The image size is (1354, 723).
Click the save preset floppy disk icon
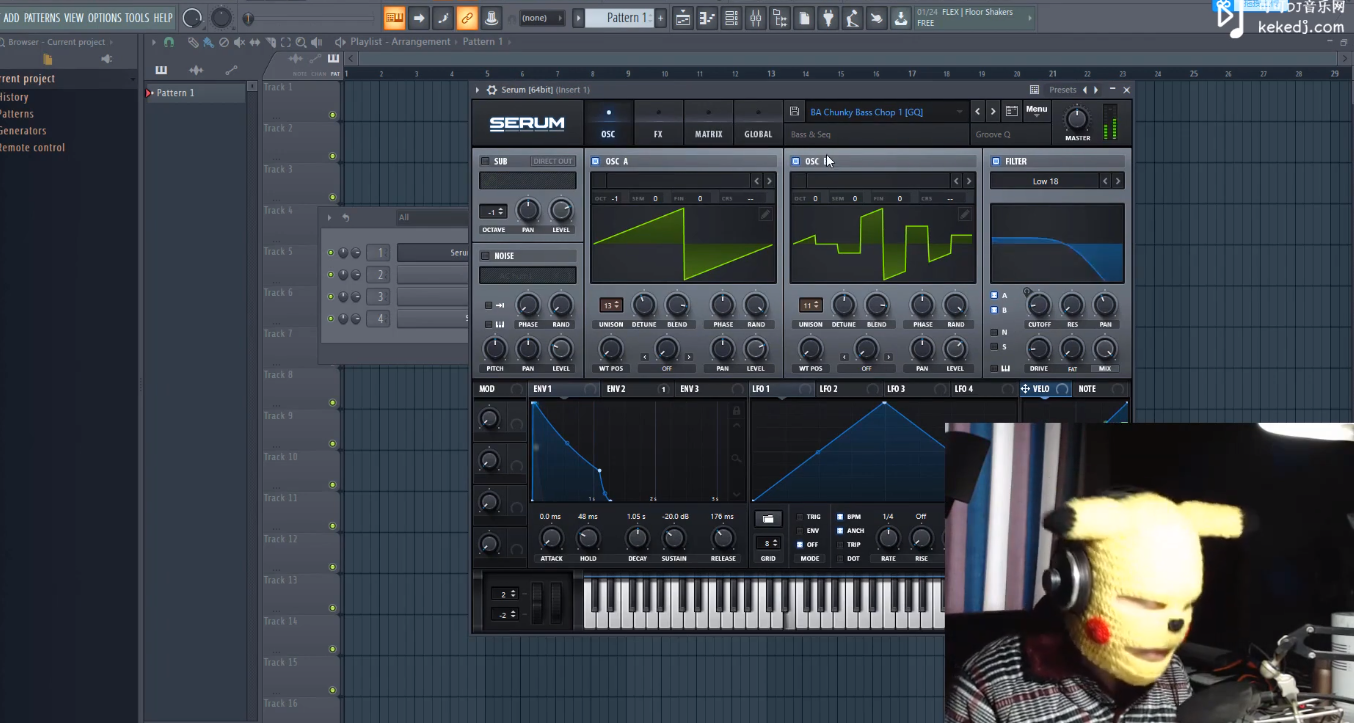795,112
